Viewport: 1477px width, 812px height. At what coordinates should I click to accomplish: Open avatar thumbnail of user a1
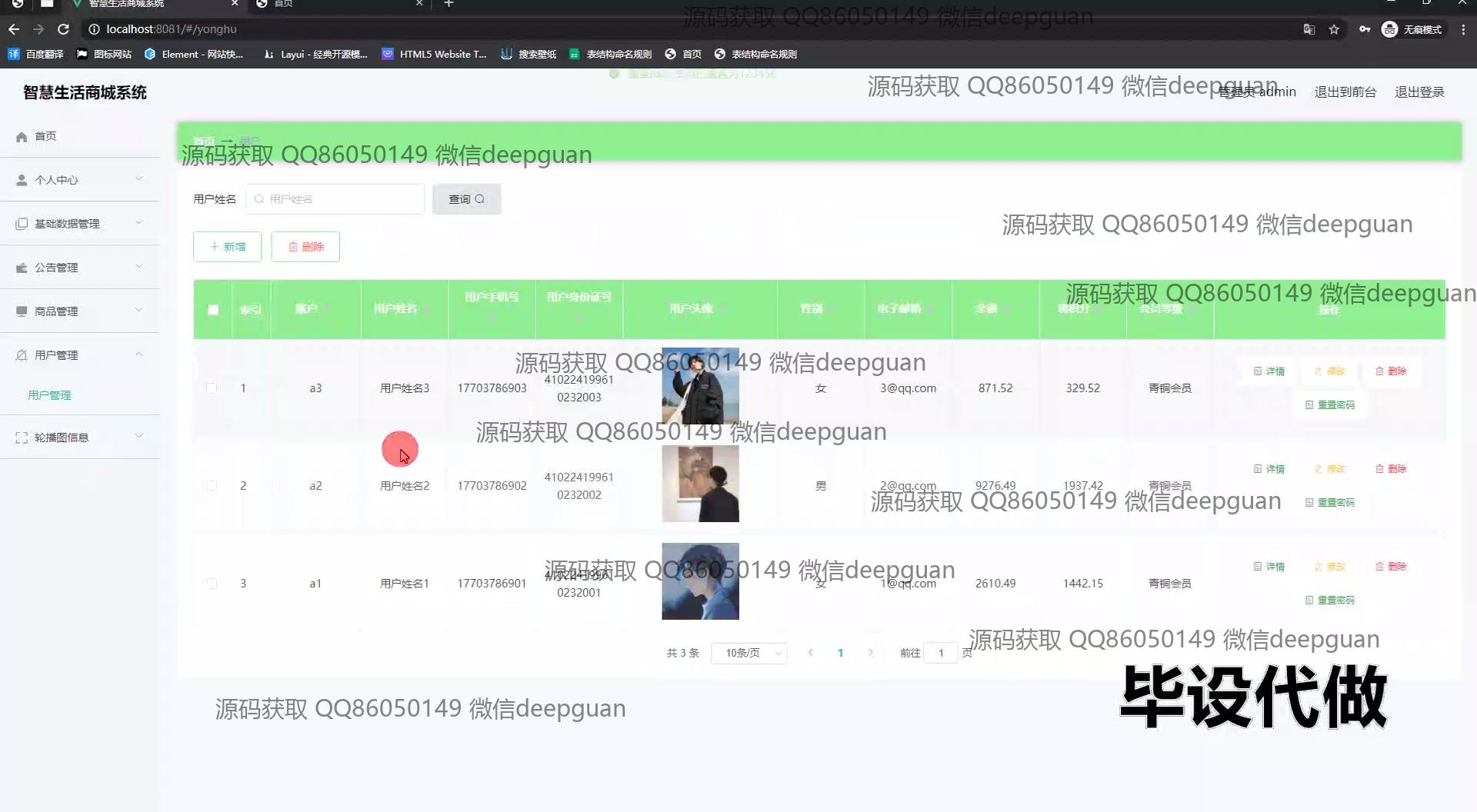click(700, 581)
